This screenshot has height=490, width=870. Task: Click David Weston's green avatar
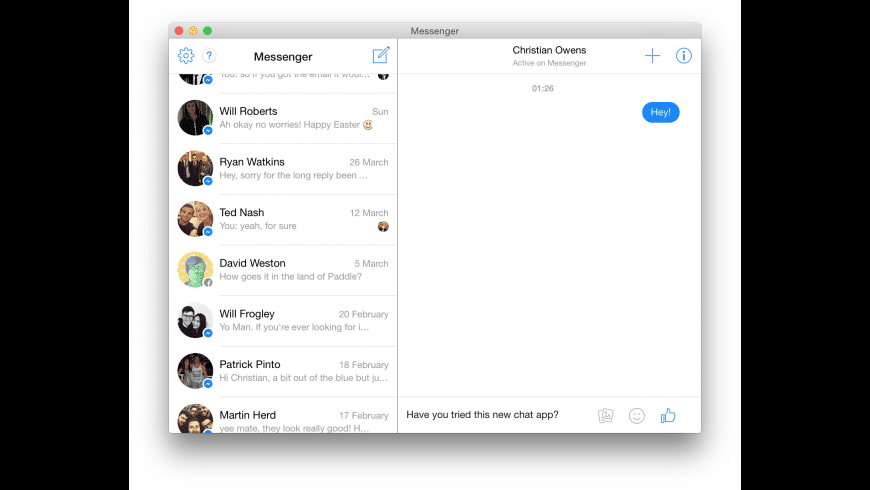pos(195,270)
